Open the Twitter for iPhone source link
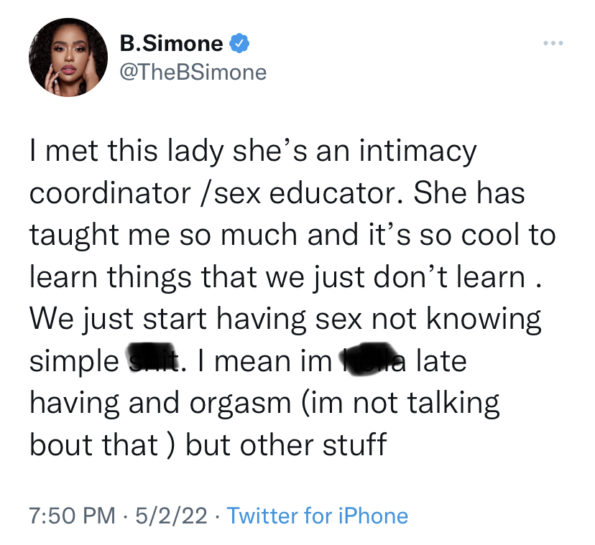 point(318,515)
